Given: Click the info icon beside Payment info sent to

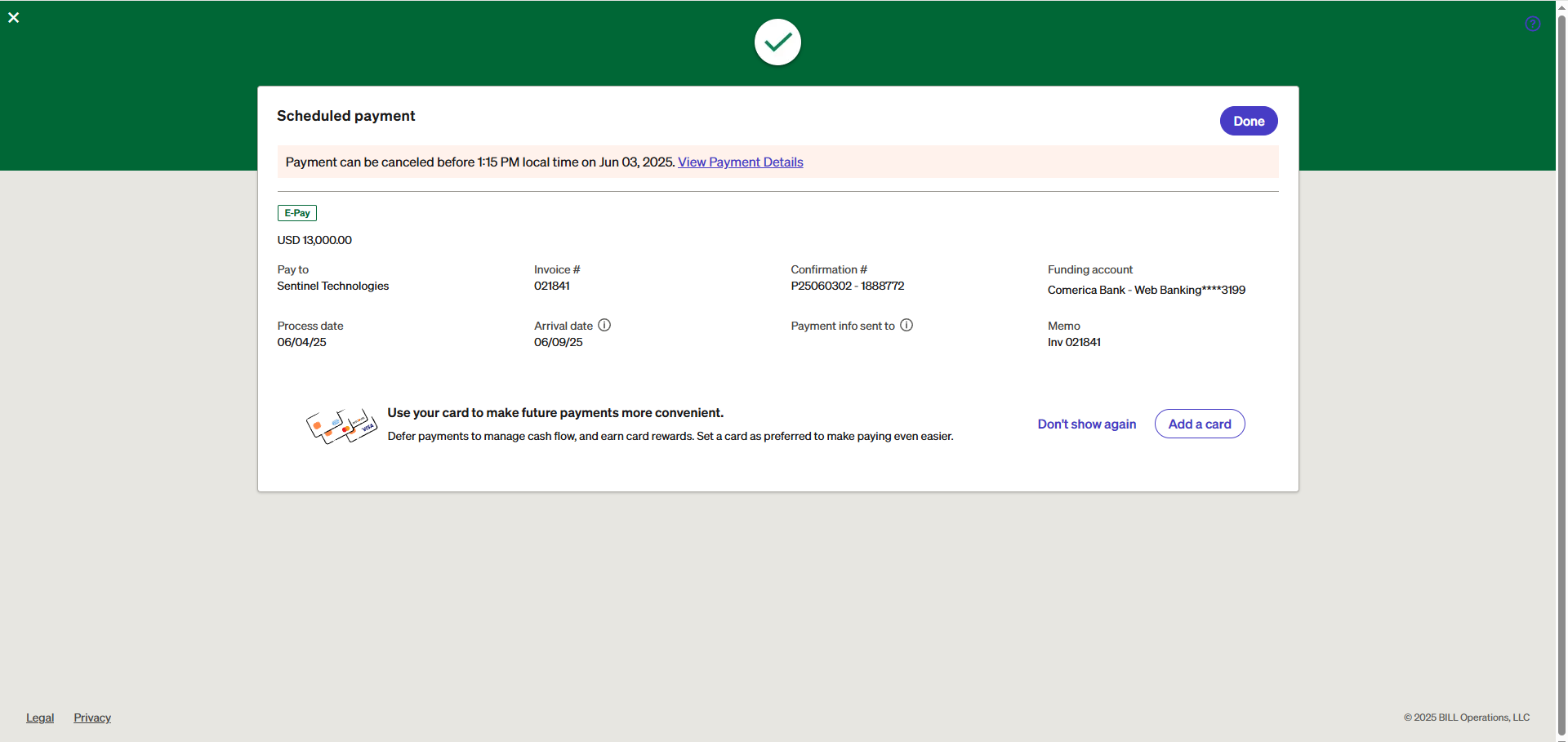Looking at the screenshot, I should [906, 325].
